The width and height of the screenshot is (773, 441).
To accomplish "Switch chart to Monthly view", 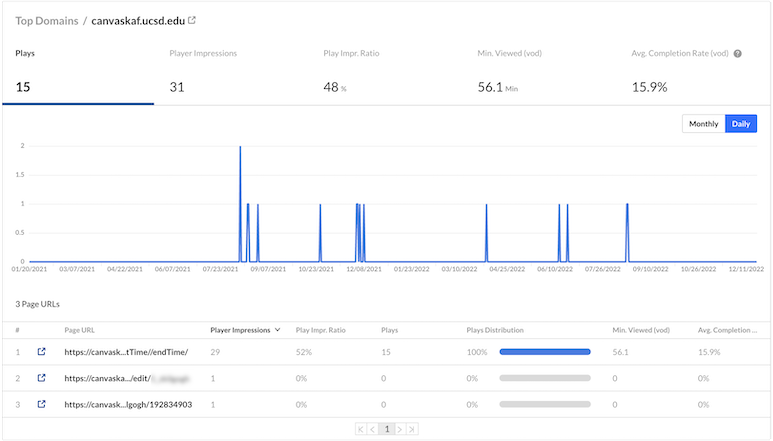I will point(703,124).
